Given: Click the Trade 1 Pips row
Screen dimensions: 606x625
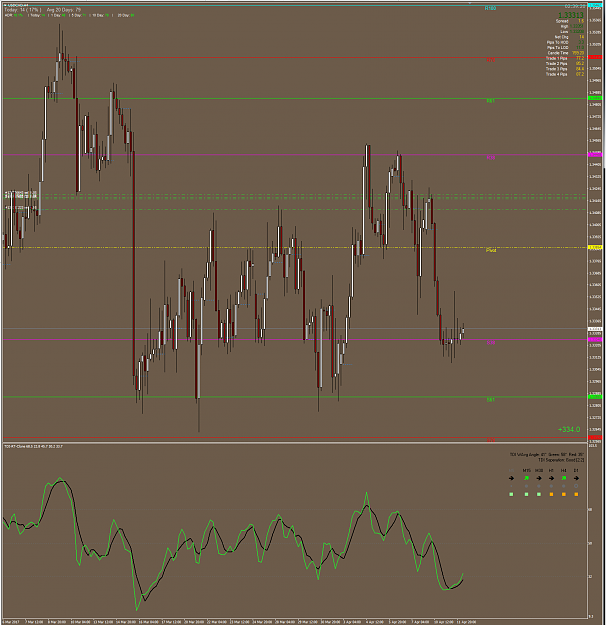Looking at the screenshot, I should pyautogui.click(x=565, y=58).
